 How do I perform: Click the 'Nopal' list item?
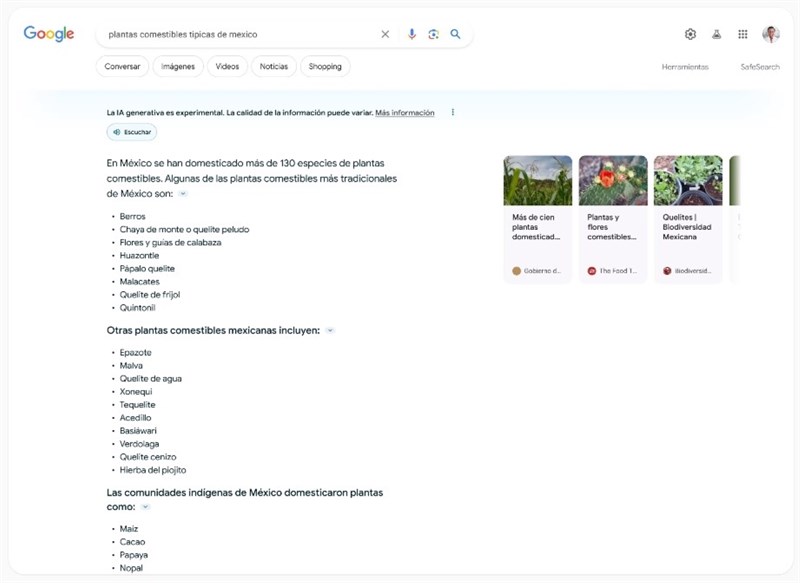point(131,568)
